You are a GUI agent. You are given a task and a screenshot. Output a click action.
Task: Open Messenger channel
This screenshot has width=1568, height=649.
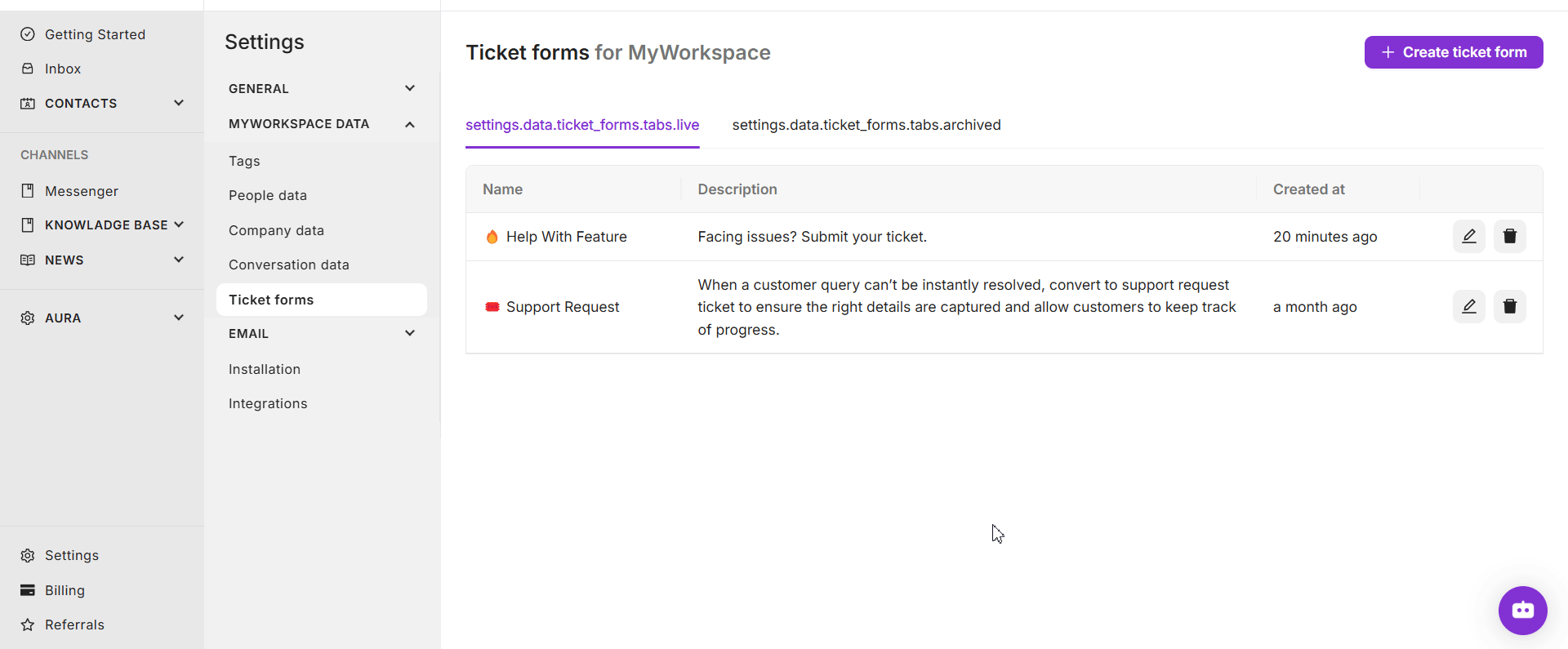click(82, 191)
